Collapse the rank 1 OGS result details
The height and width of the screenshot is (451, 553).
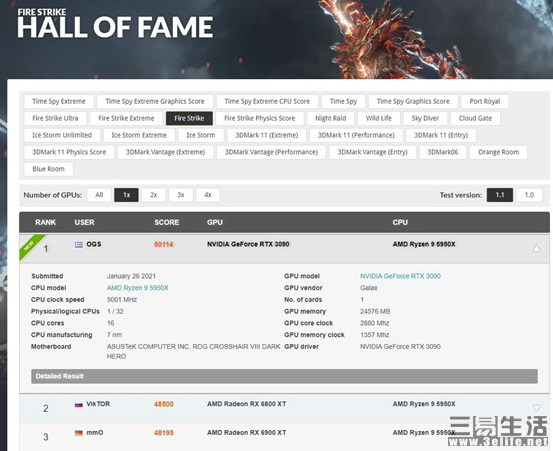(x=536, y=249)
